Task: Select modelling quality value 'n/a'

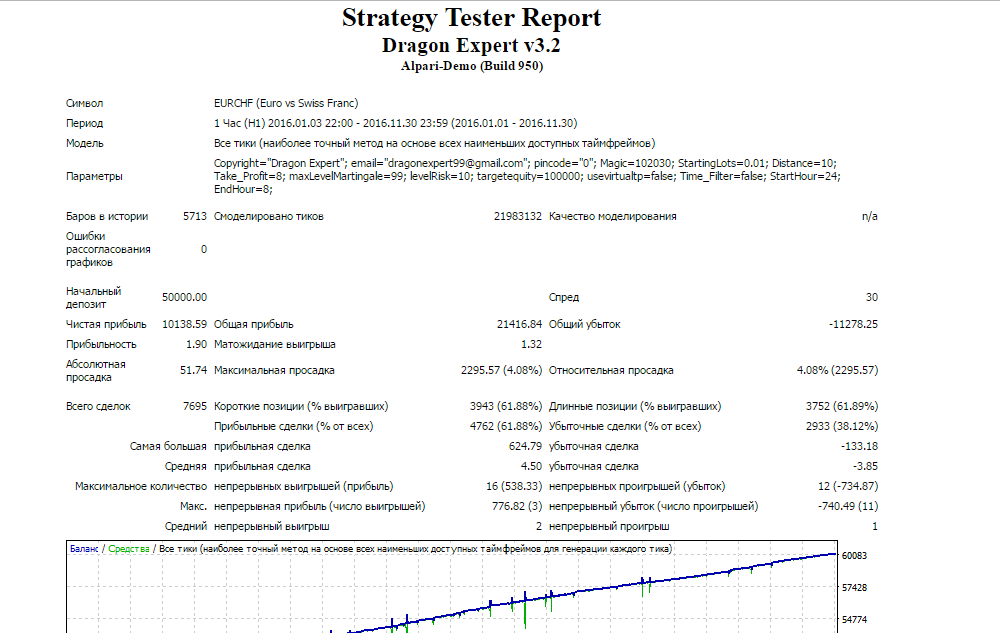Action: [x=870, y=217]
